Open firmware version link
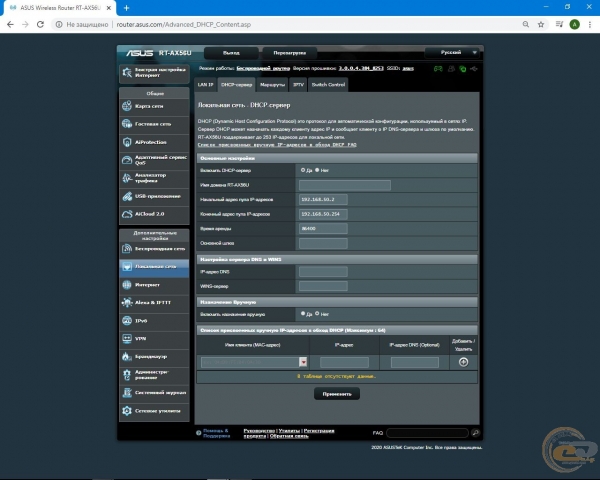This screenshot has height=480, width=600. 361,69
